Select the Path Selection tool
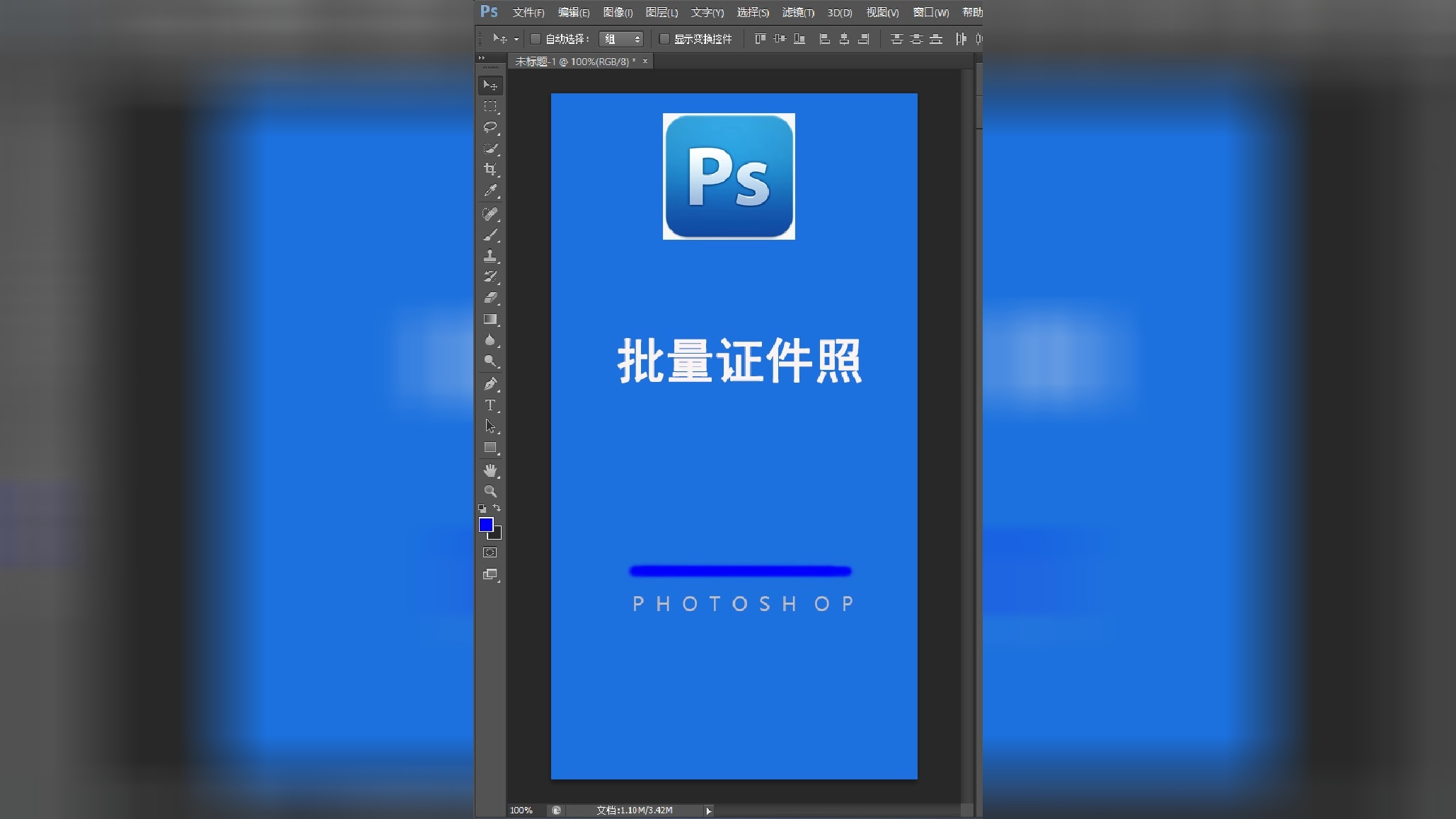Image resolution: width=1456 pixels, height=819 pixels. click(490, 426)
